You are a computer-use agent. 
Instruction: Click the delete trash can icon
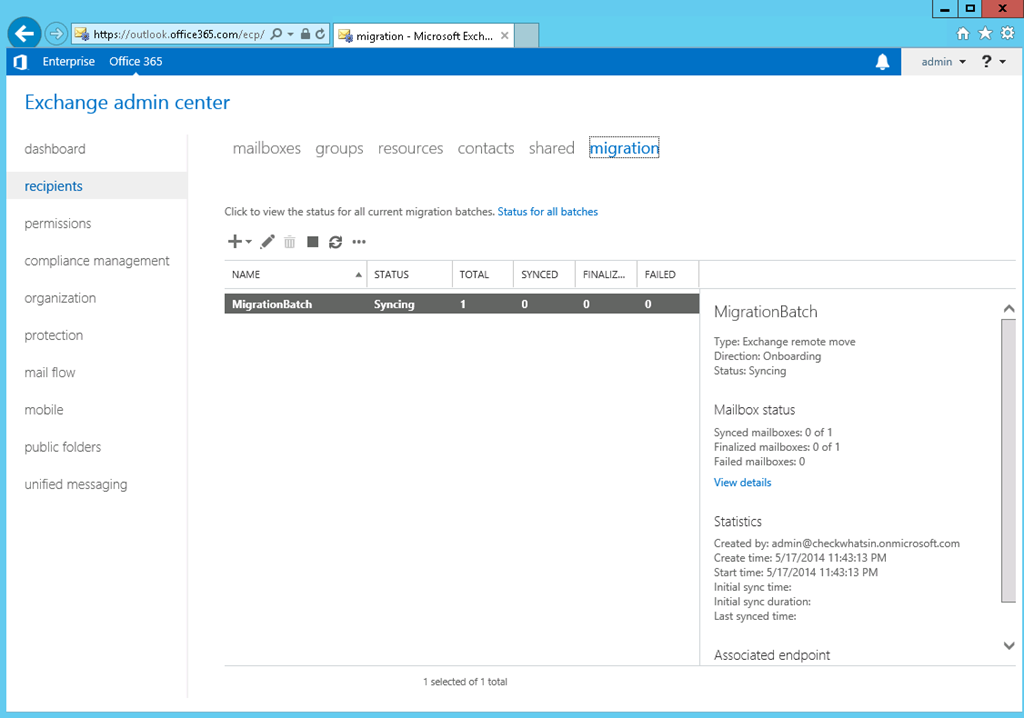point(289,242)
